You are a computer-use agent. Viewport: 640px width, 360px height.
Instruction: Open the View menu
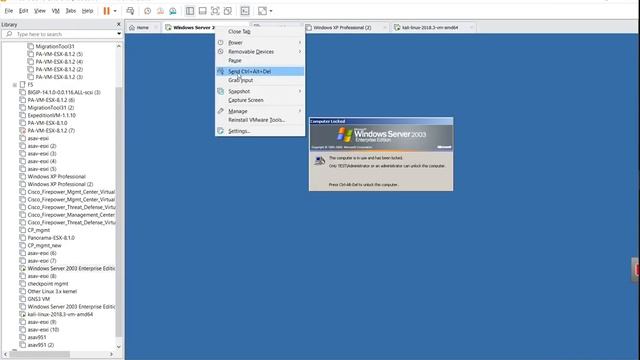[40, 11]
